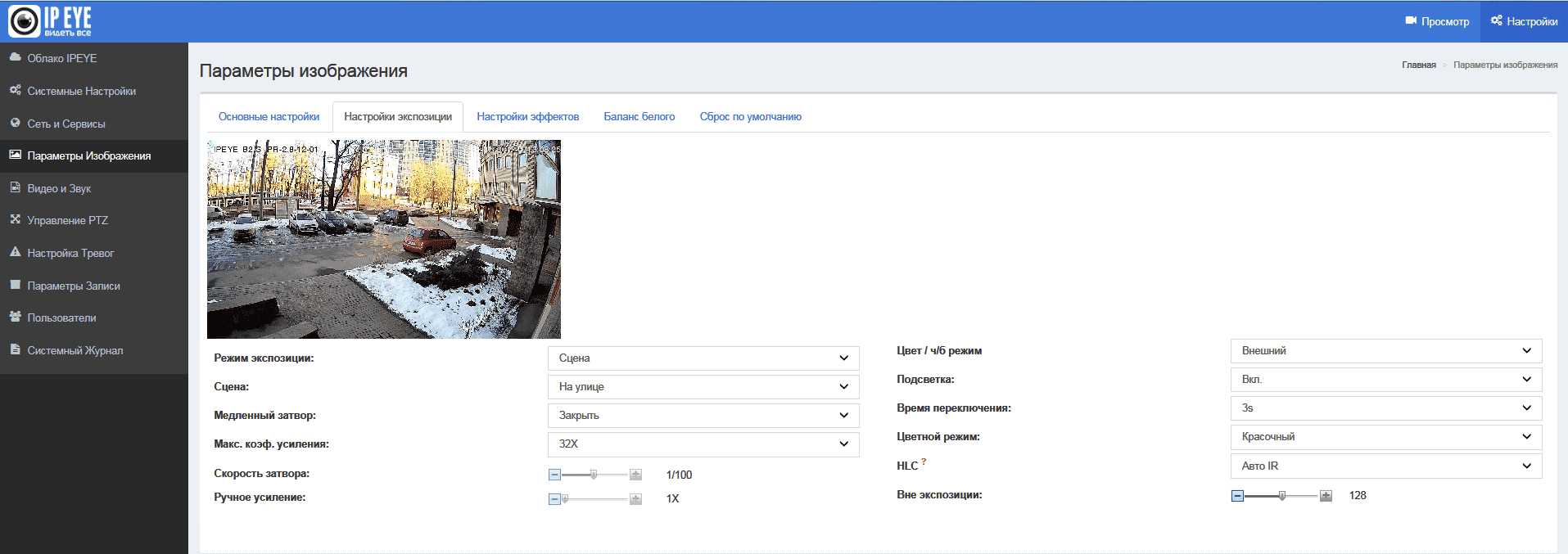Screen dimensions: 1568x554
Task: Click plus button of Ручное усиление slider
Action: pyautogui.click(x=635, y=499)
